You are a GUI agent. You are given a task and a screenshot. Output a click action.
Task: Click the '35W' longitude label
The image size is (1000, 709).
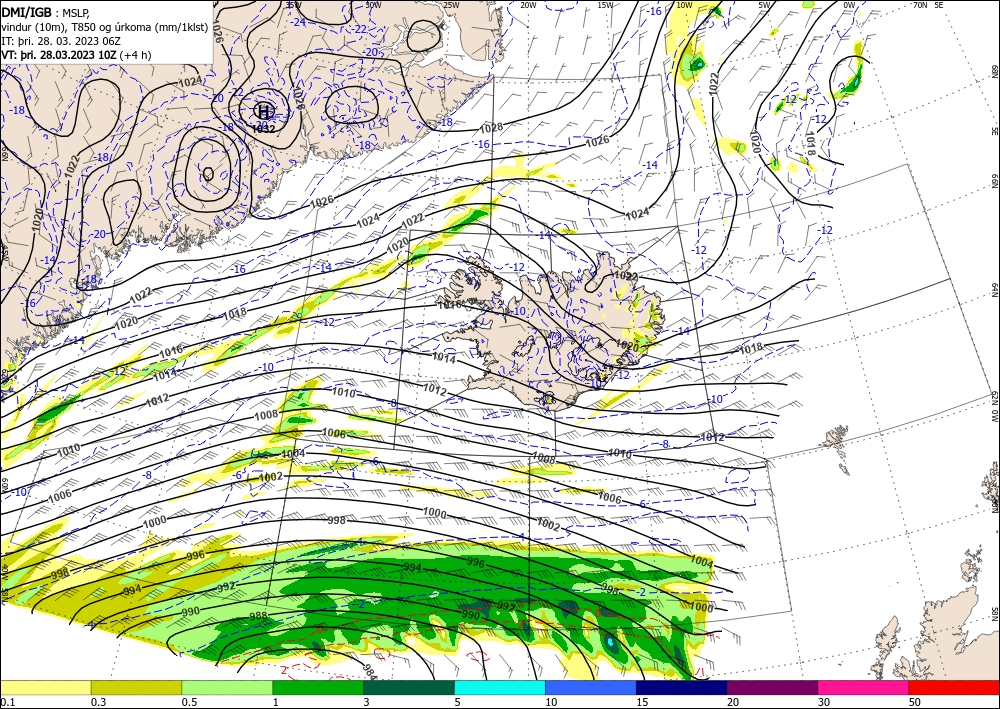coord(293,5)
